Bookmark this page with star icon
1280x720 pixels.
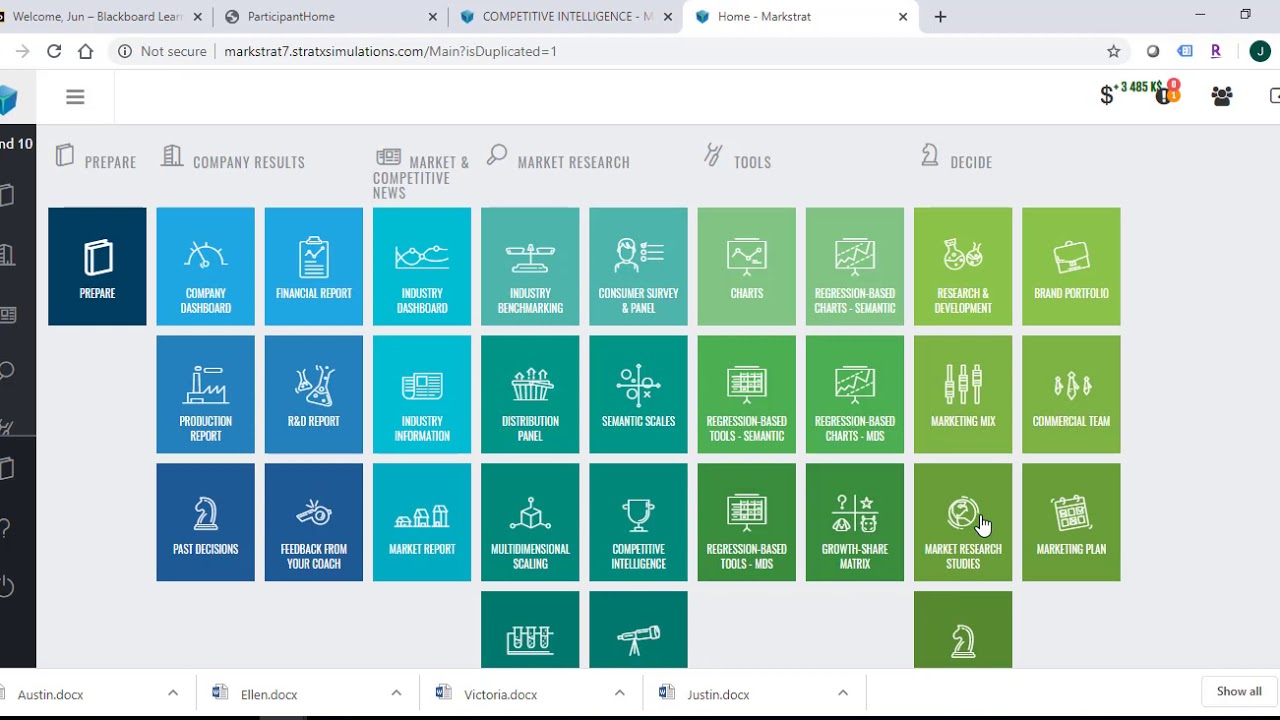pyautogui.click(x=1113, y=51)
